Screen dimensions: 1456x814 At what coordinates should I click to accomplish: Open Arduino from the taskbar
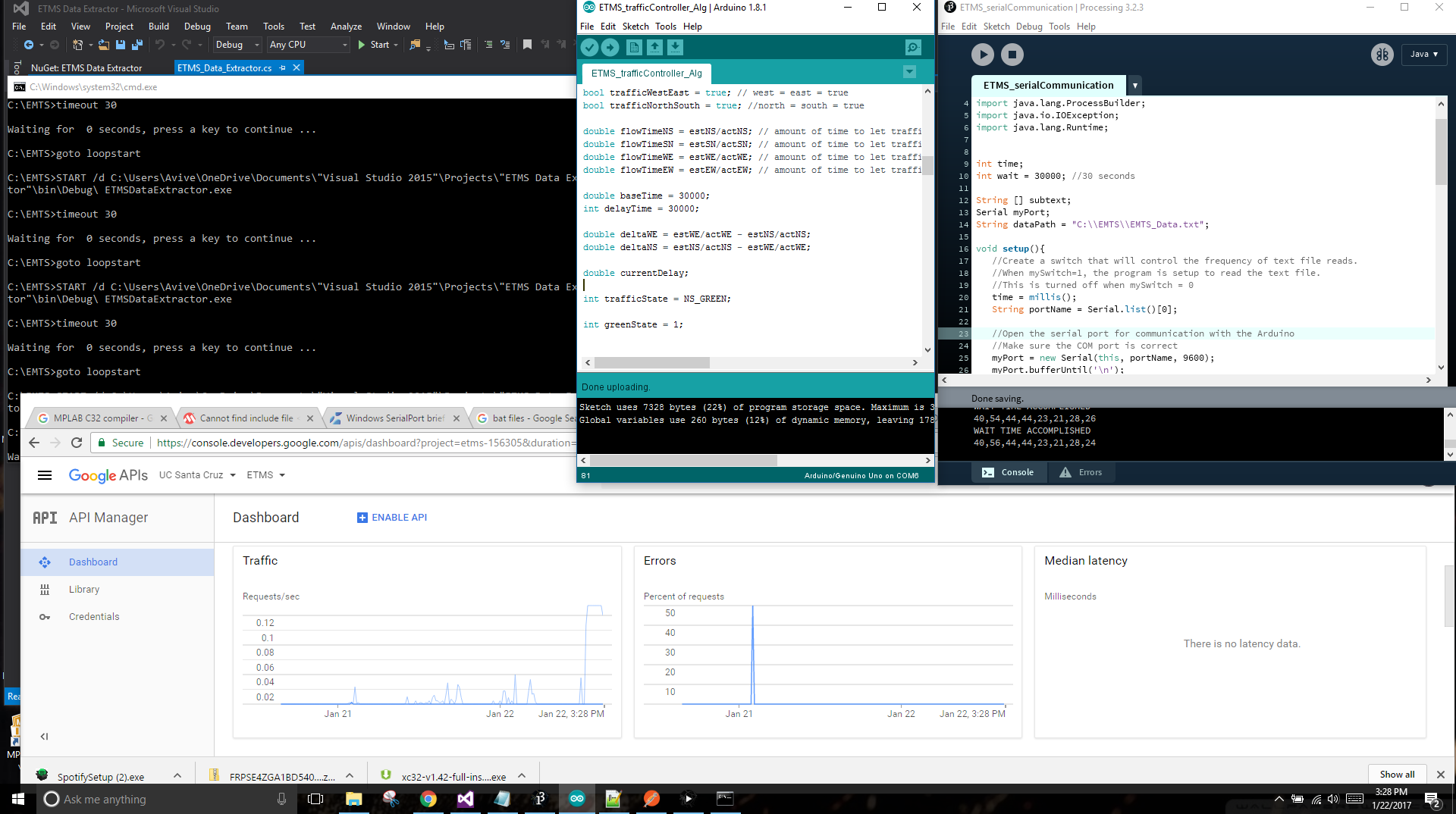tap(577, 799)
